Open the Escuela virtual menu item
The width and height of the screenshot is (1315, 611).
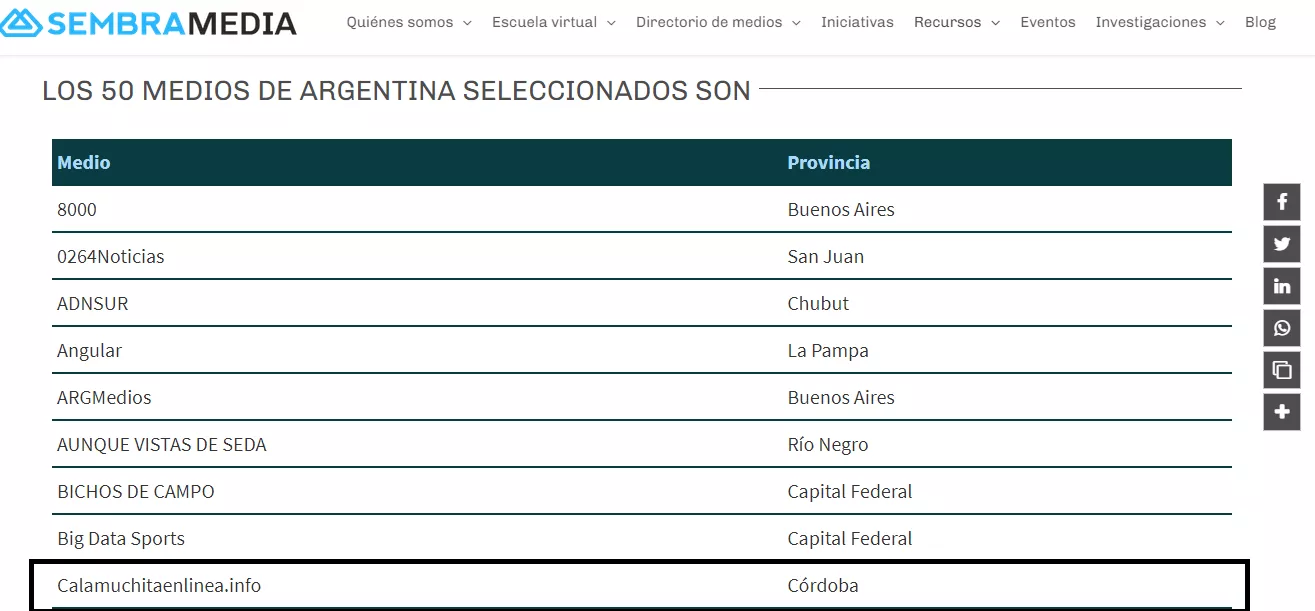pyautogui.click(x=544, y=21)
